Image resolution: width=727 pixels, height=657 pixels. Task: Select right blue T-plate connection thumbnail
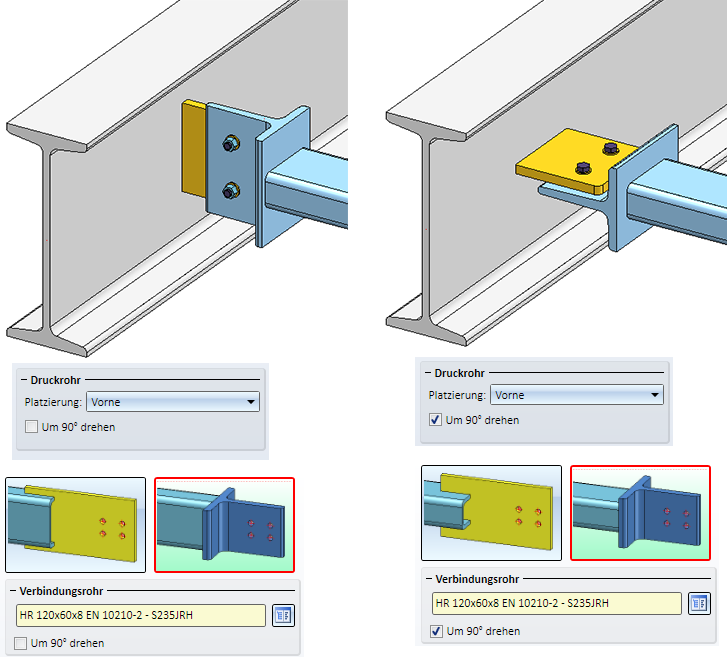(x=640, y=513)
